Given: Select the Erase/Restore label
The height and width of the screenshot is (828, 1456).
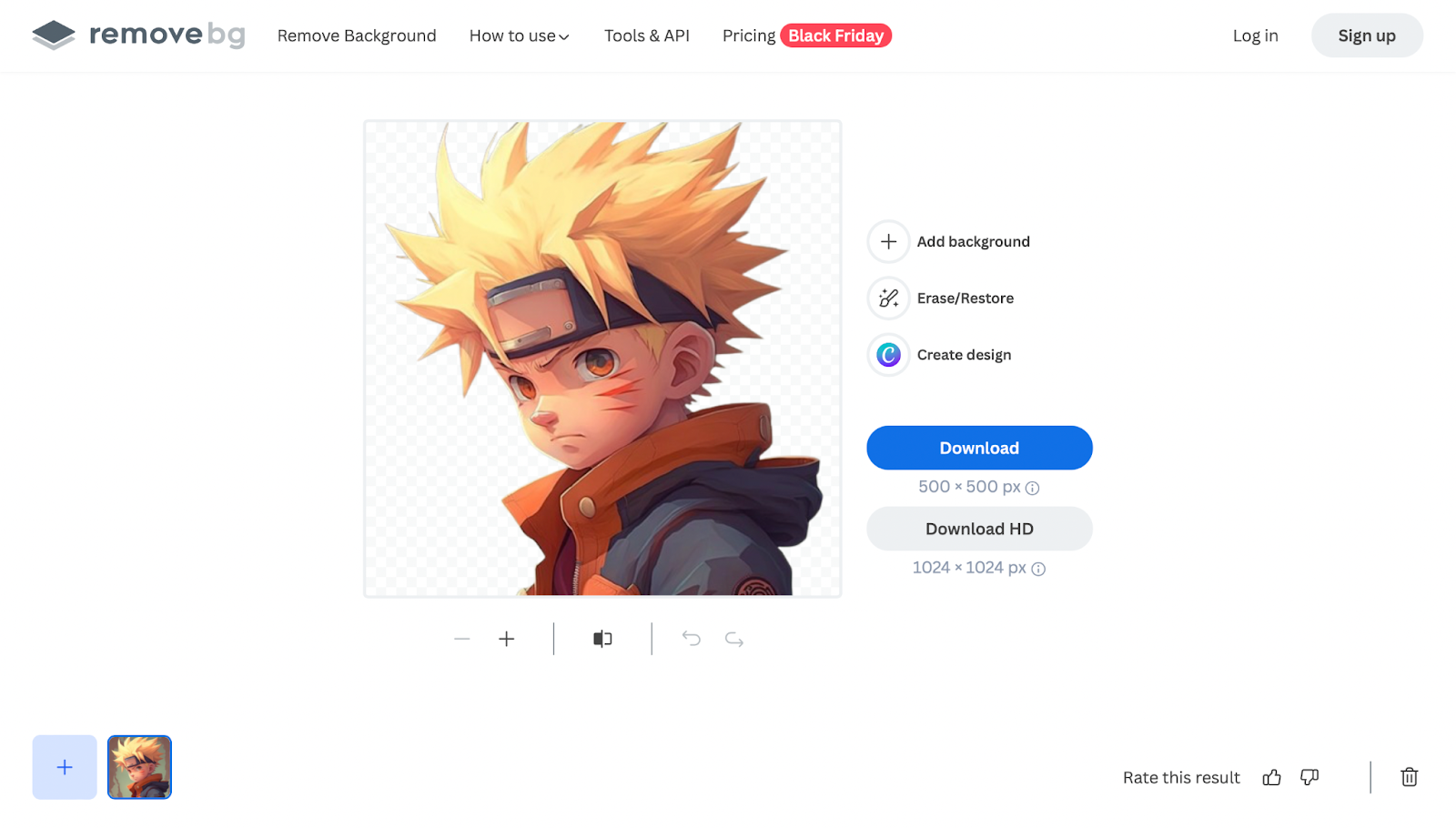Looking at the screenshot, I should [965, 298].
